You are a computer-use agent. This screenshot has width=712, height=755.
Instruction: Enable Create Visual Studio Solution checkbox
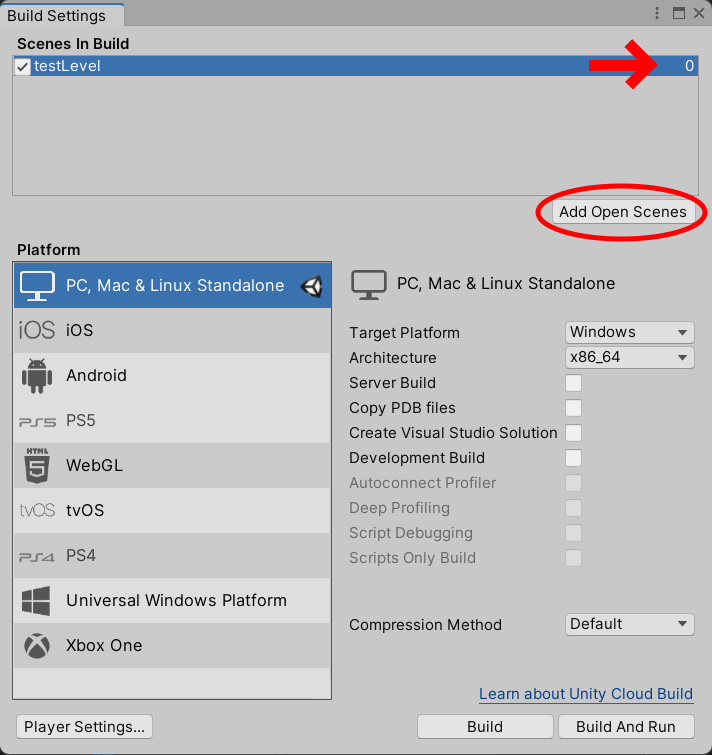pos(573,433)
